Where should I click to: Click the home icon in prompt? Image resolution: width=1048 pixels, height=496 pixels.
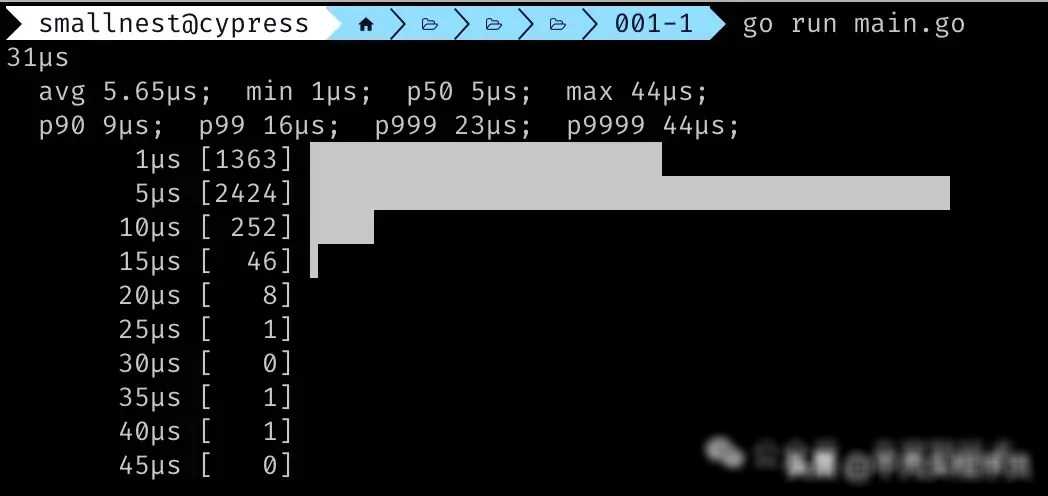click(366, 25)
